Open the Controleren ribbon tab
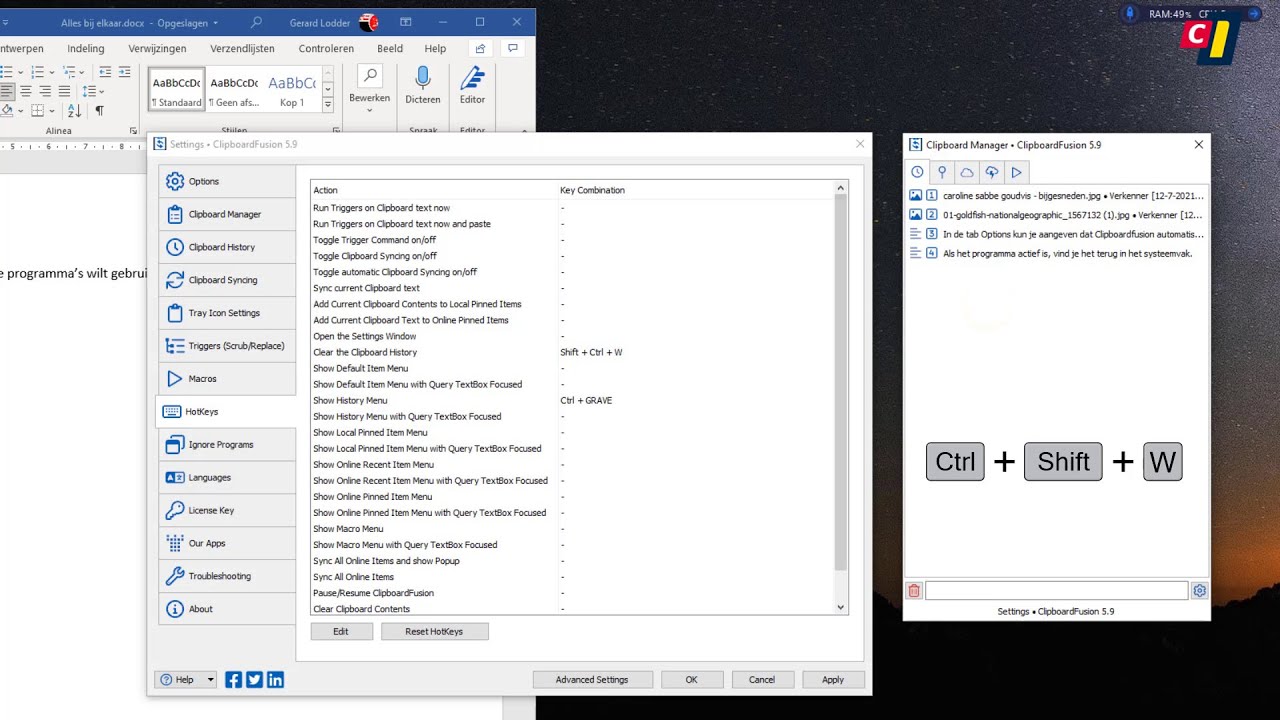The width and height of the screenshot is (1280, 720). click(326, 48)
